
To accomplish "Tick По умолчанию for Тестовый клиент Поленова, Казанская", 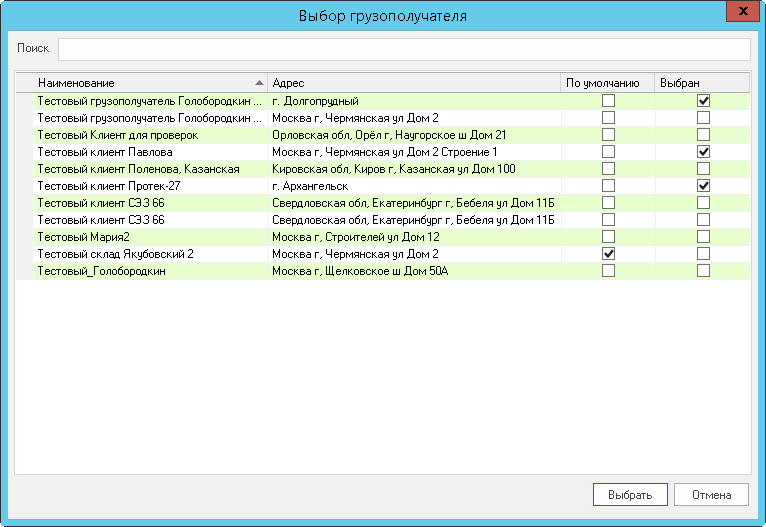I will pyautogui.click(x=608, y=169).
